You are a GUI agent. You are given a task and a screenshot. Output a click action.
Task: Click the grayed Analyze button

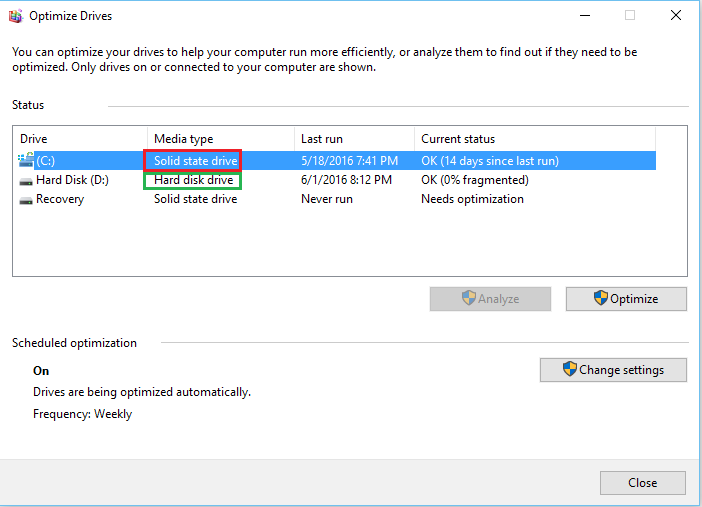coord(490,299)
